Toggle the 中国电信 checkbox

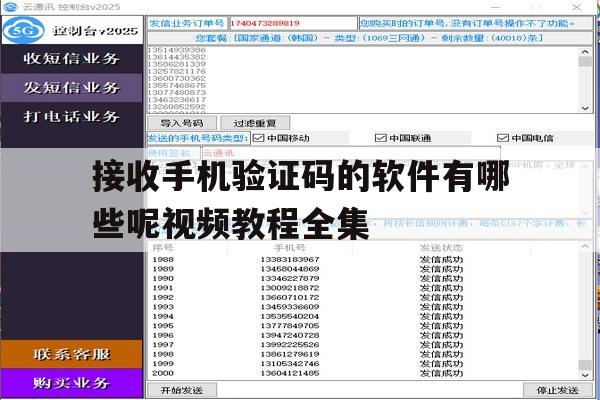(x=502, y=138)
